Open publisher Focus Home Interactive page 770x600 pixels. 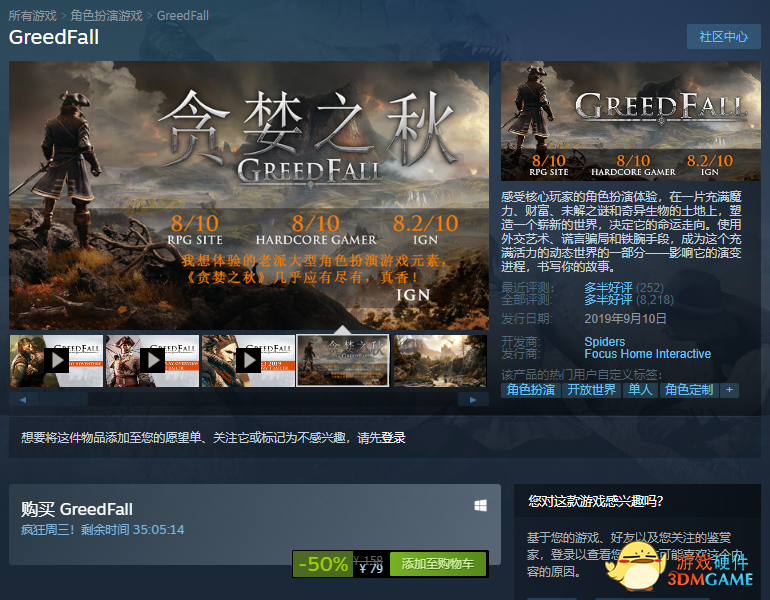point(647,354)
